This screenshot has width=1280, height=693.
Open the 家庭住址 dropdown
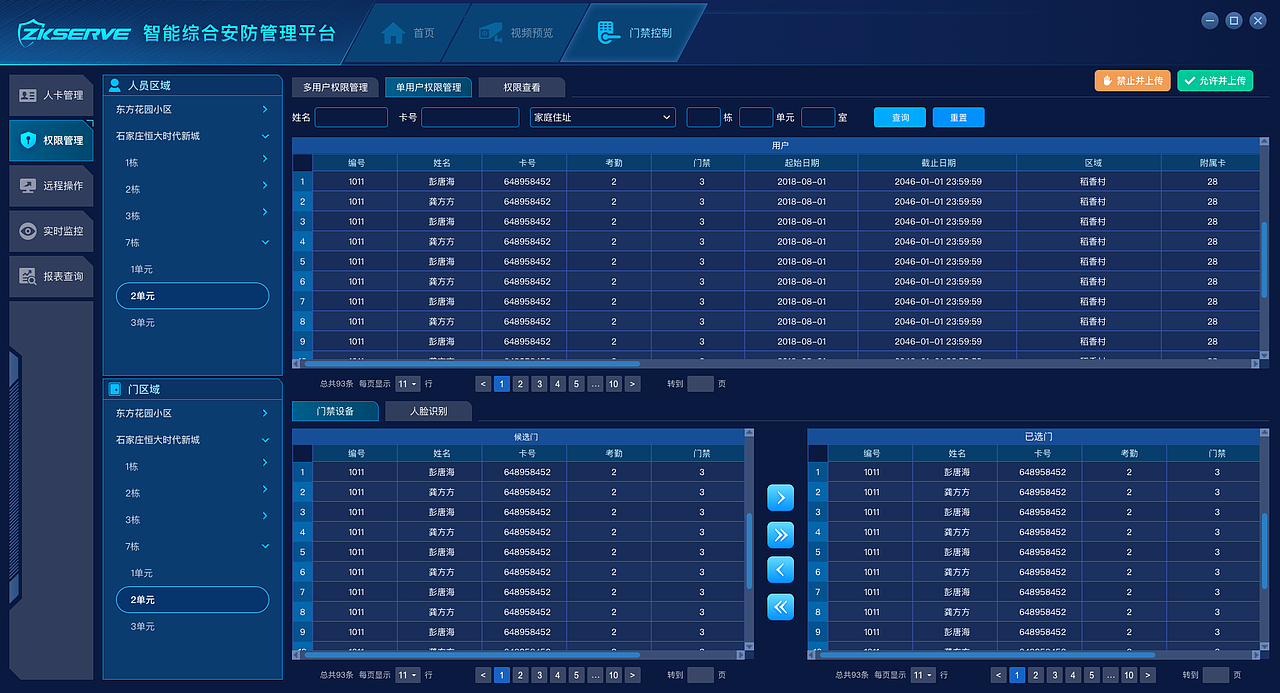[602, 117]
